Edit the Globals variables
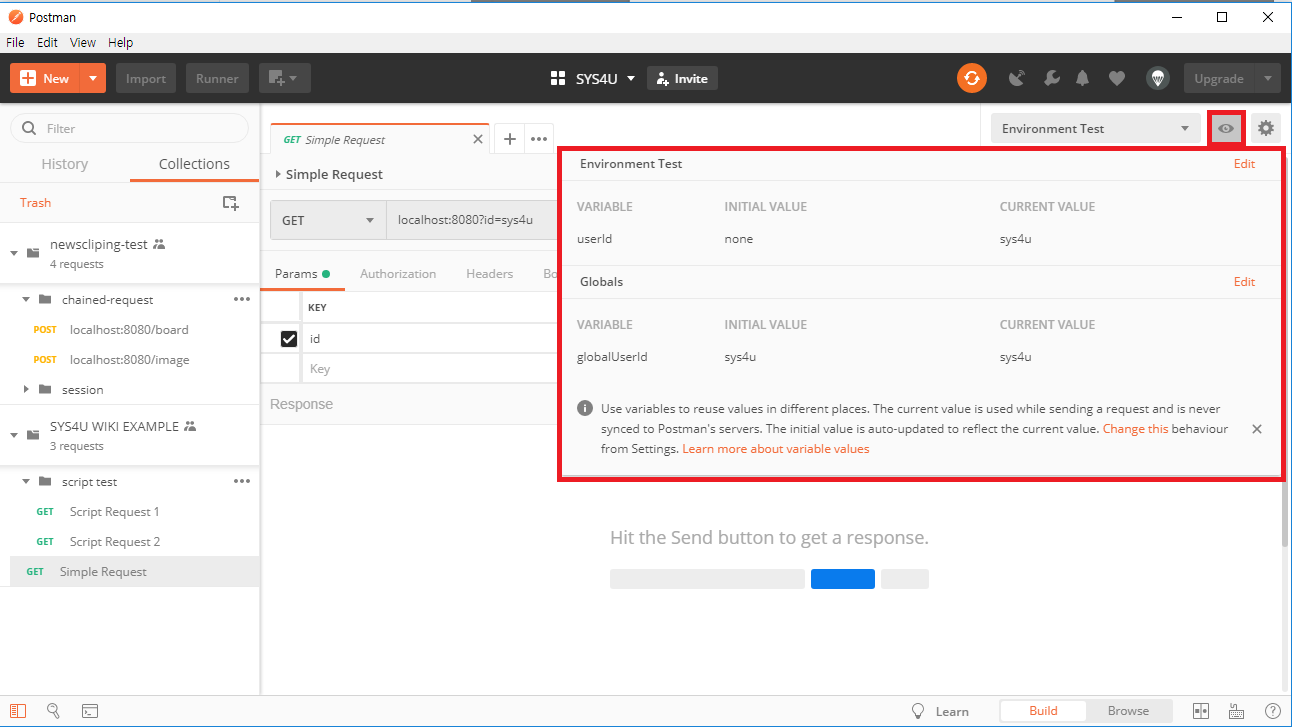Image resolution: width=1292 pixels, height=727 pixels. click(x=1244, y=282)
